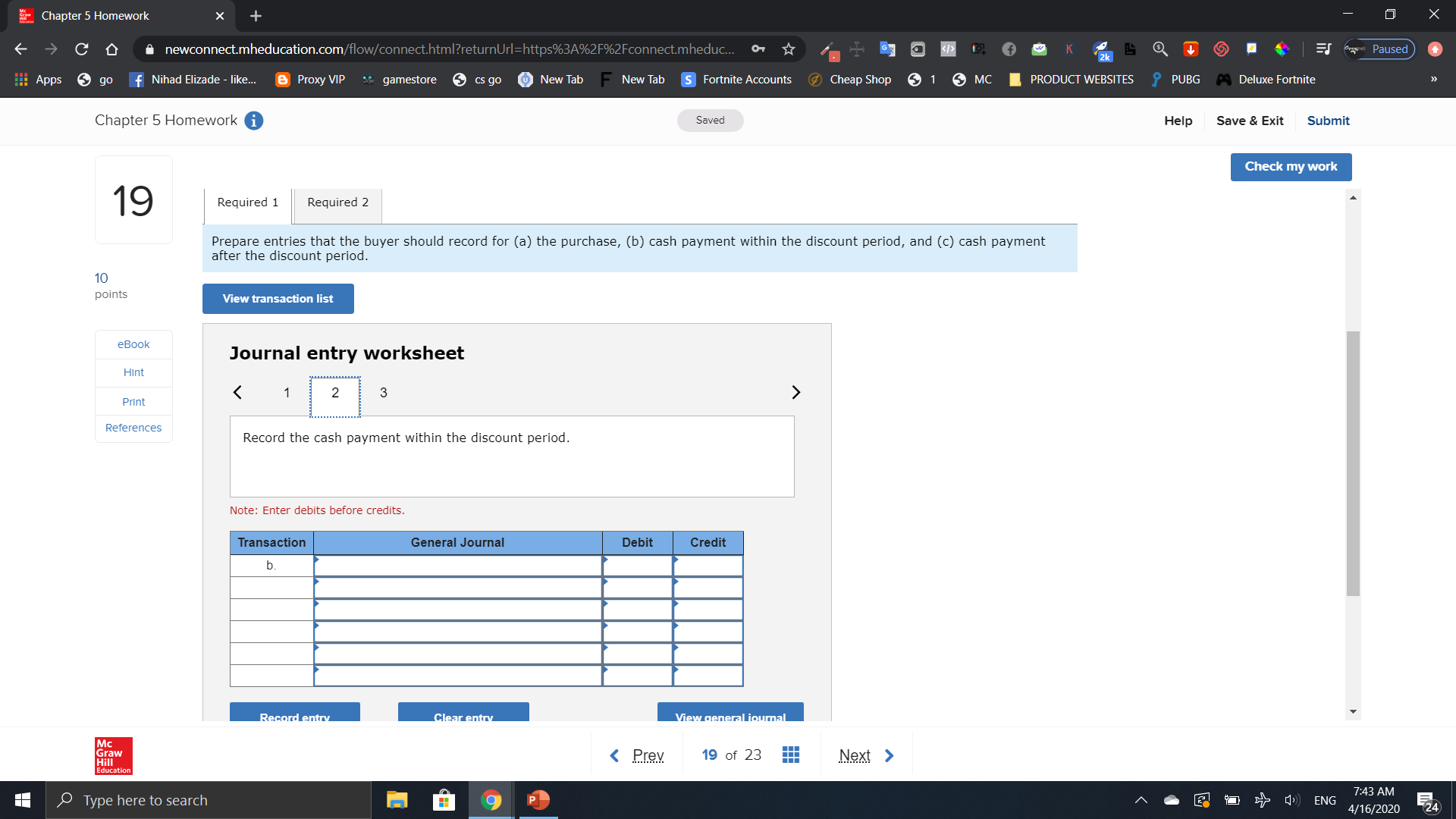
Task: Click the grid overview icon beside page 19
Action: [x=791, y=755]
